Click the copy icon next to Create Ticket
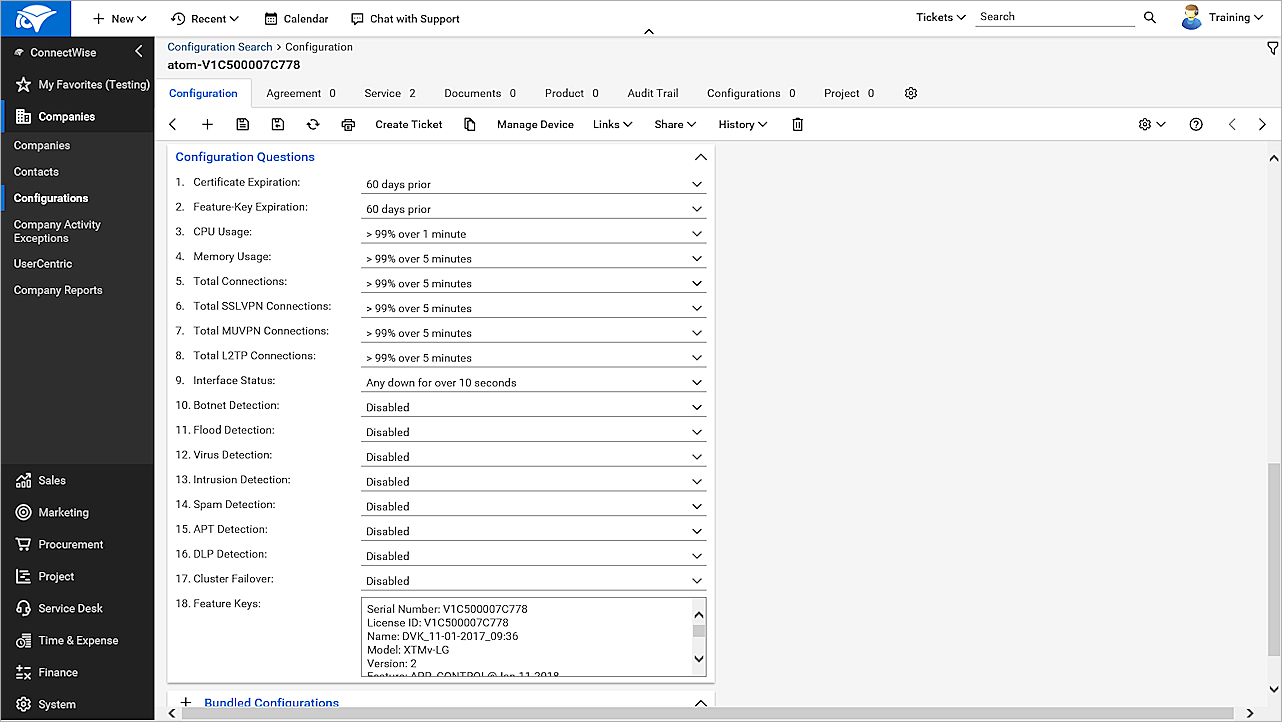 pyautogui.click(x=470, y=125)
